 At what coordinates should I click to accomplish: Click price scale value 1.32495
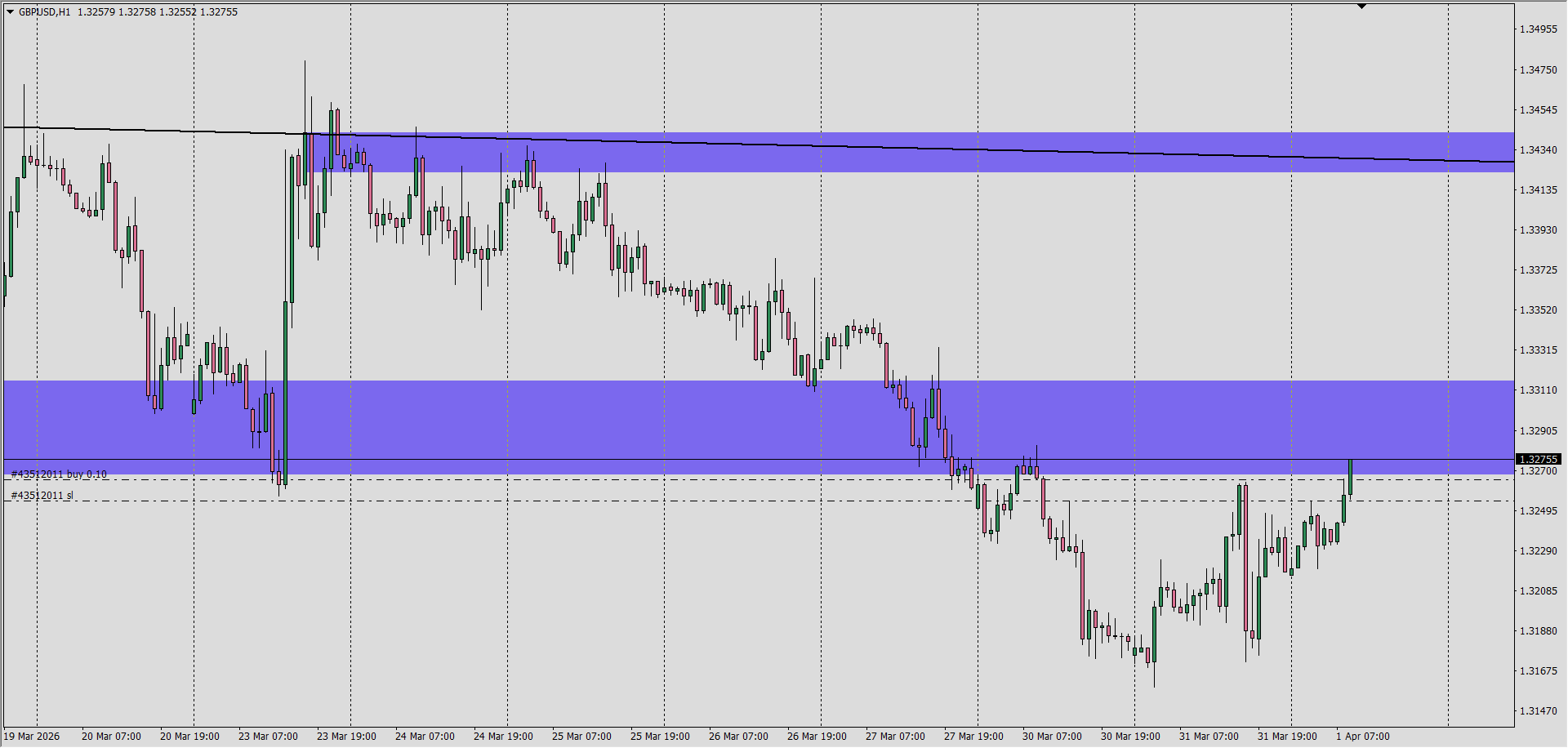point(1538,511)
